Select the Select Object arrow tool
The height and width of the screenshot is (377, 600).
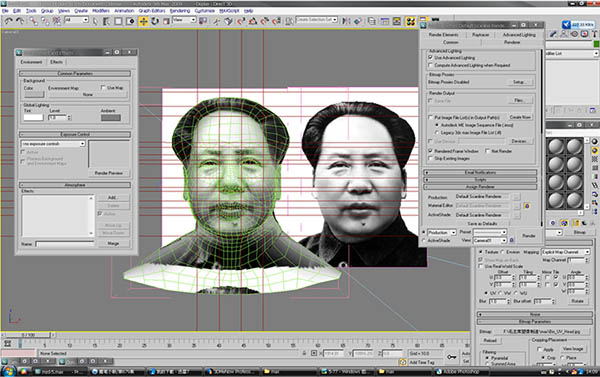95,21
